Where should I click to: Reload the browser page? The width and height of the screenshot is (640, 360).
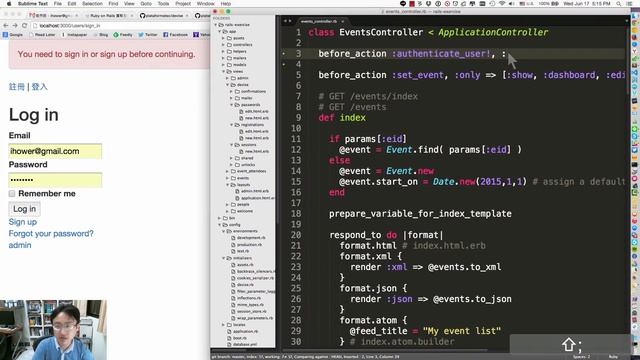click(24, 25)
